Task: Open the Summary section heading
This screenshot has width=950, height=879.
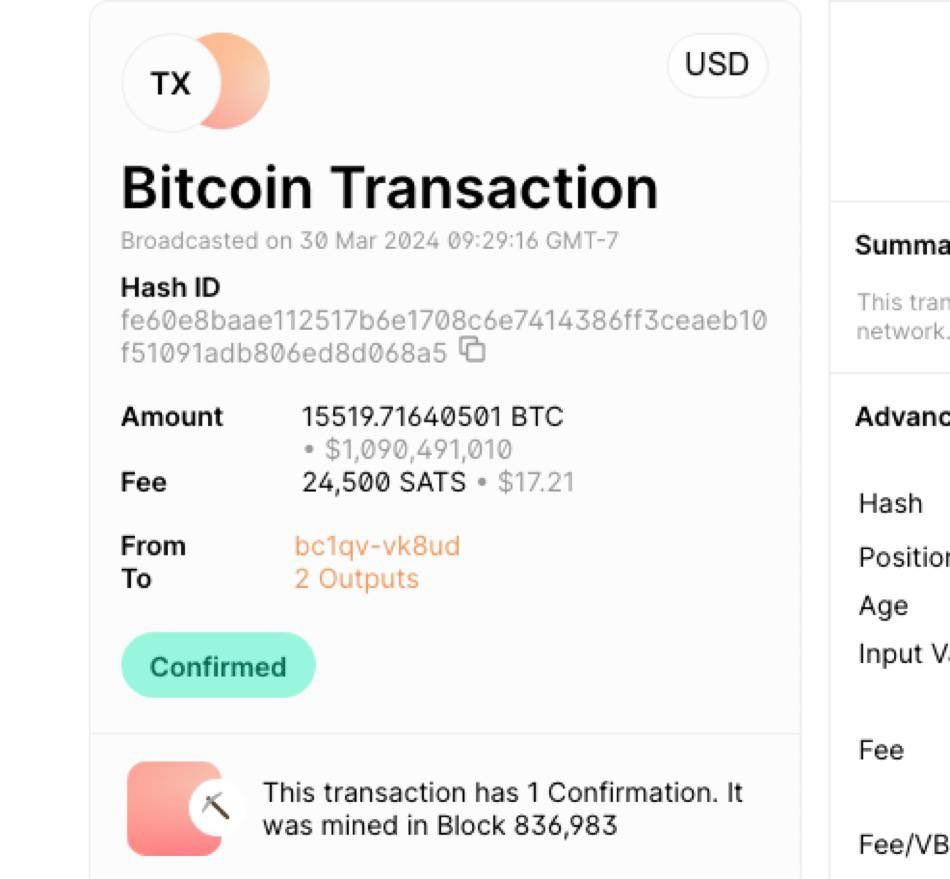Action: 901,246
